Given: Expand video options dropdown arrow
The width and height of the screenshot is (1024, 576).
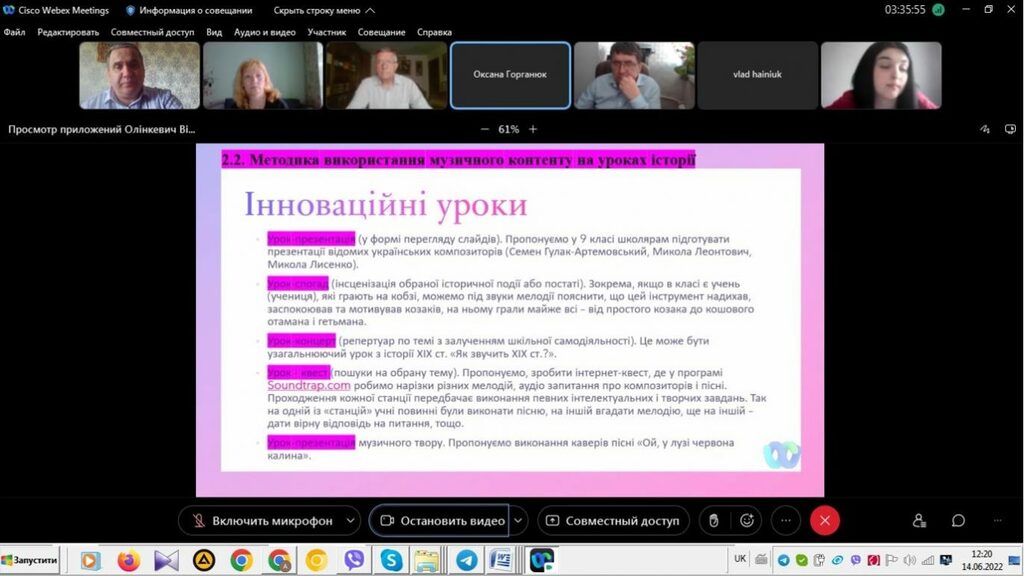Looking at the screenshot, I should 518,521.
